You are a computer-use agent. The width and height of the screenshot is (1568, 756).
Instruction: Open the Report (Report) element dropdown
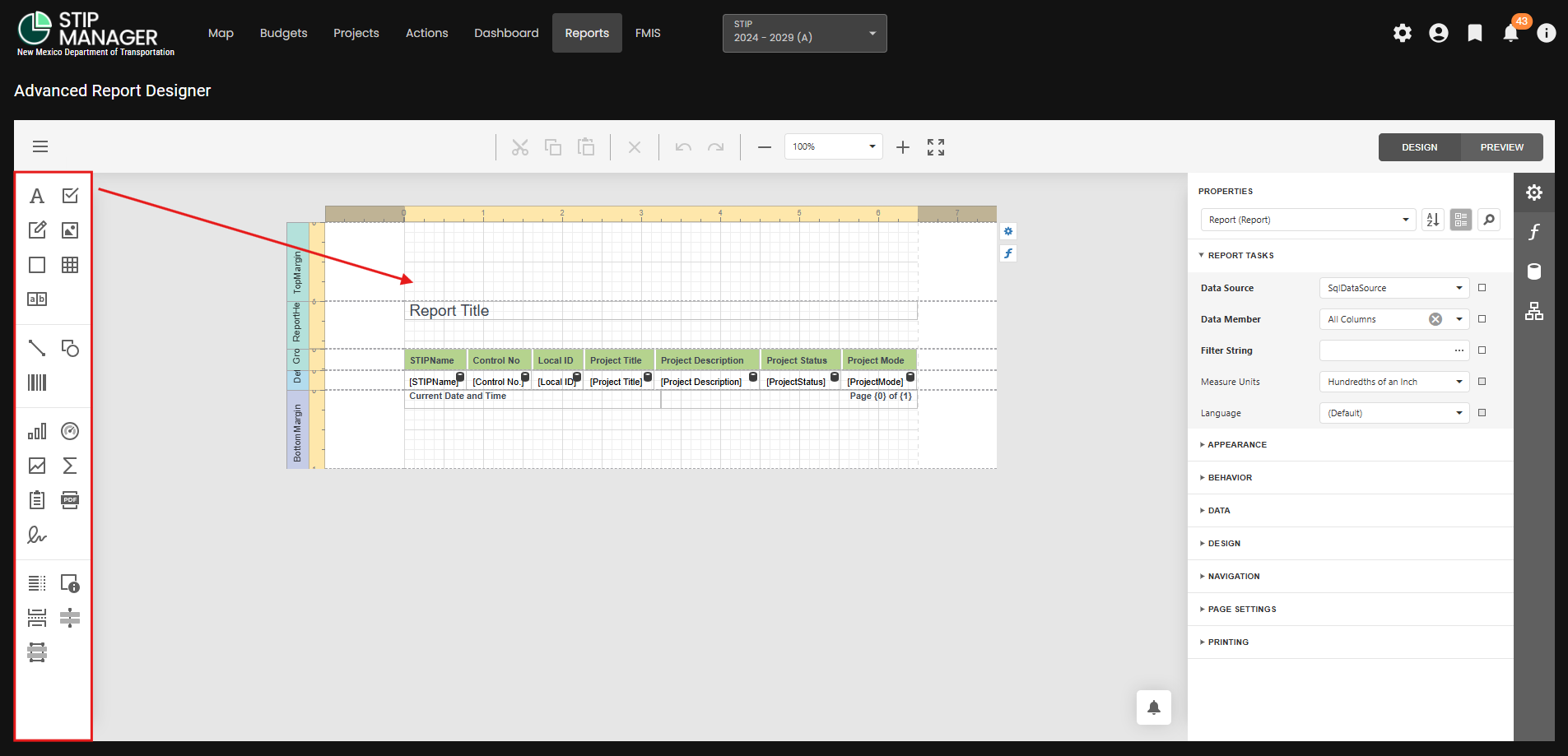click(x=1309, y=220)
